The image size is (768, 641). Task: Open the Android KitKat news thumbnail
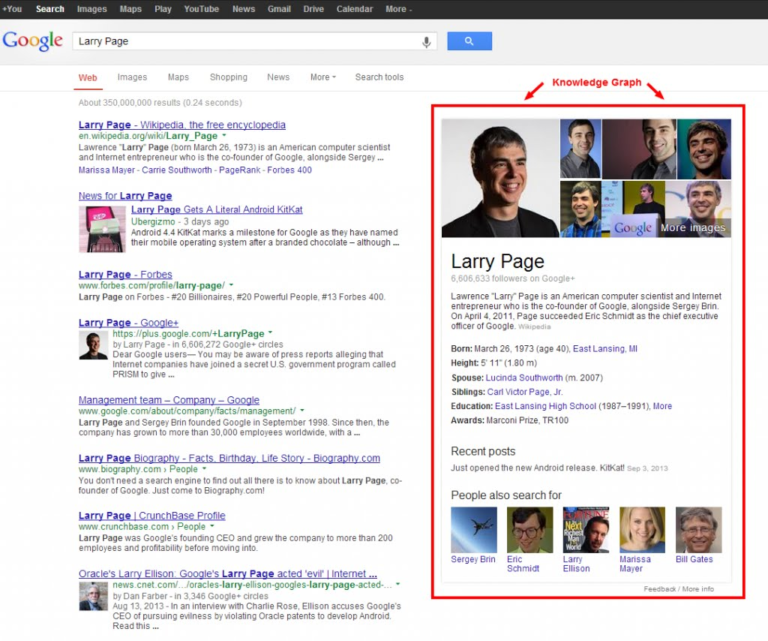click(102, 228)
